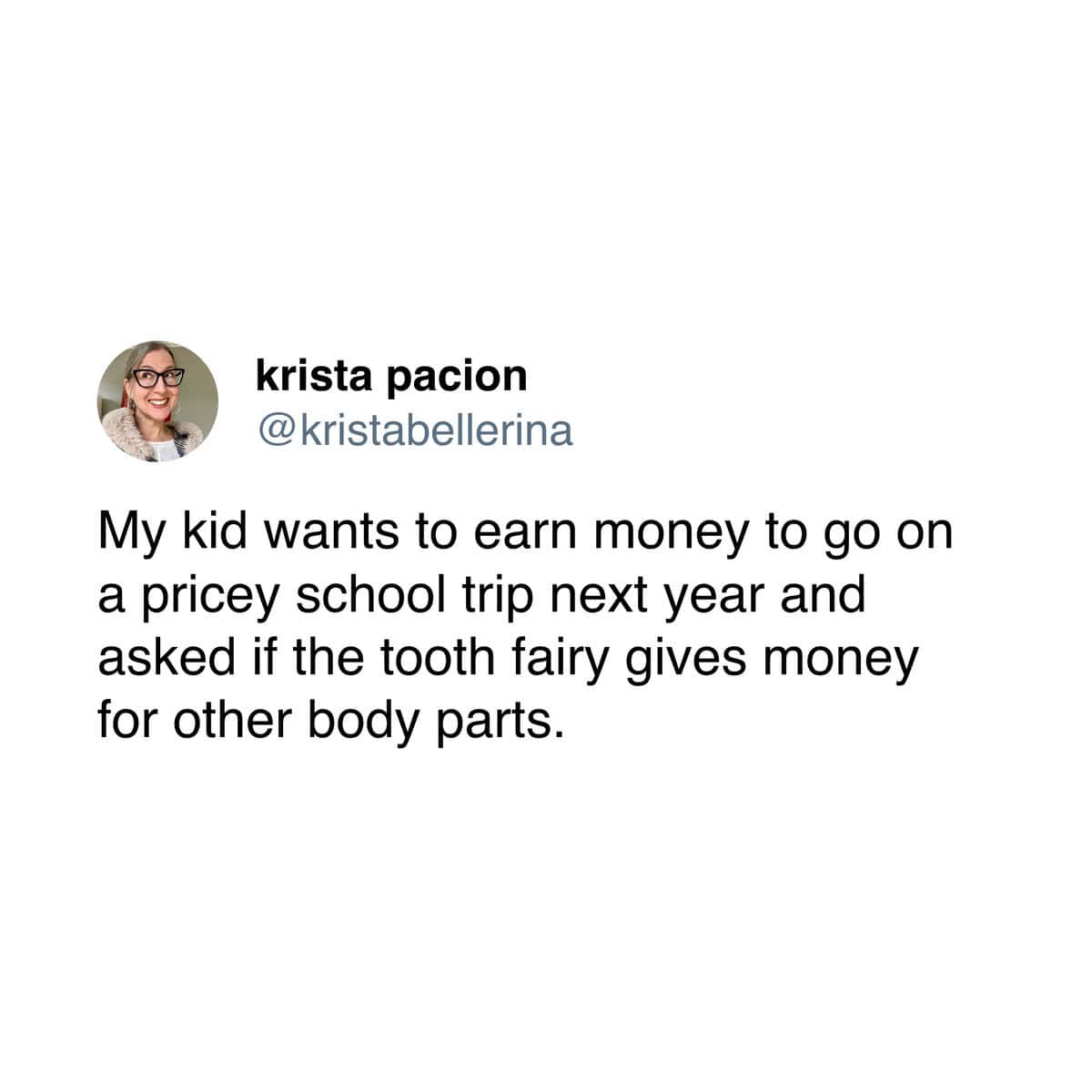Click the display name krista pacion
Viewport: 1092px width, 1092px height.
[392, 375]
